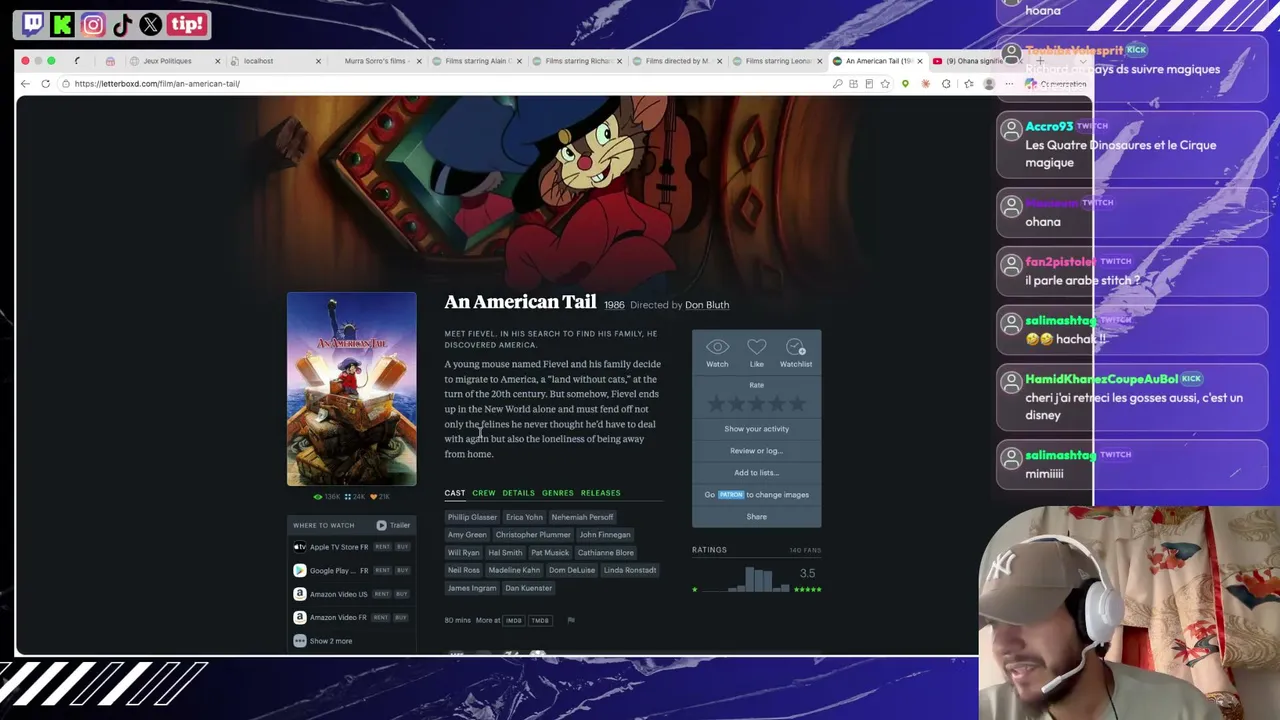
Task: Click Show your activity
Action: click(757, 429)
